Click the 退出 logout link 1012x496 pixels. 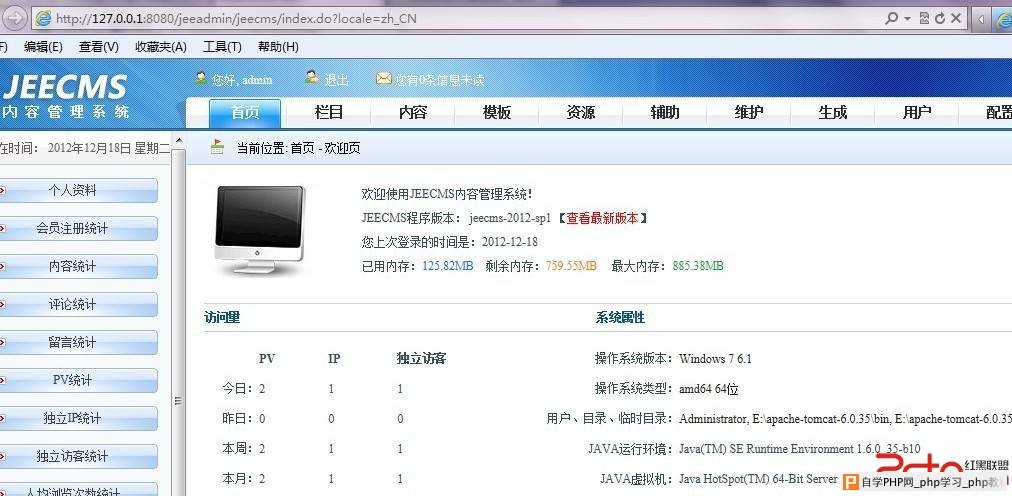click(336, 80)
